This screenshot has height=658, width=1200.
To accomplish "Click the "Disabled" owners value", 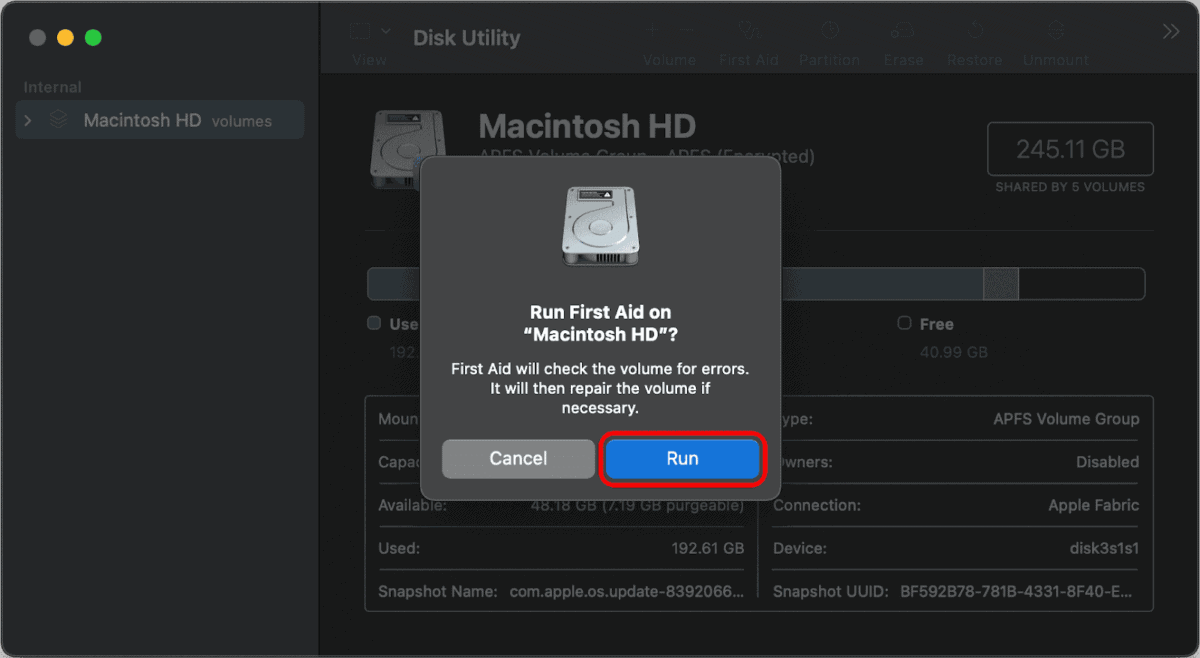I will tap(1107, 462).
